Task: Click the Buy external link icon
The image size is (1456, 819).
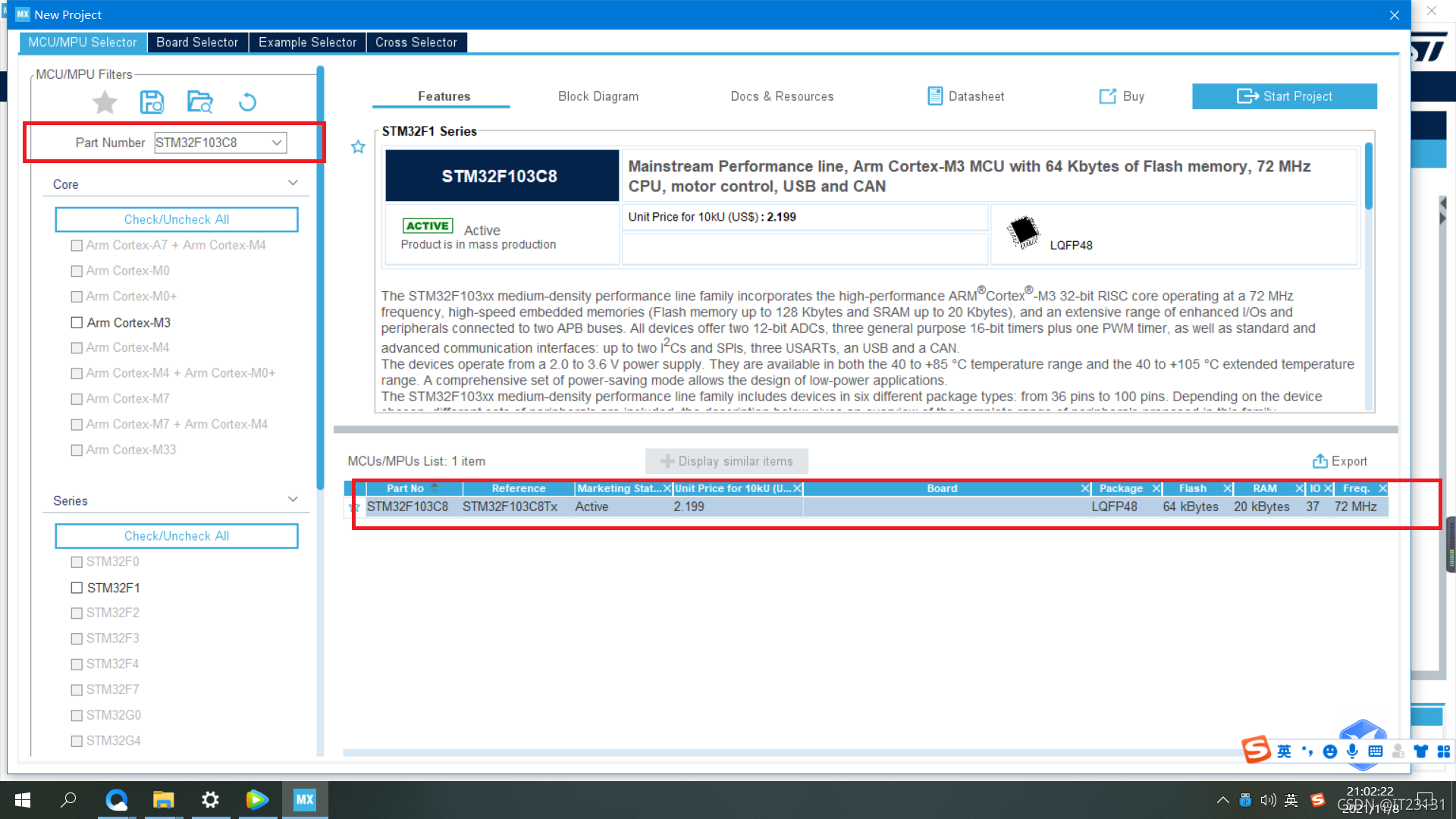Action: pos(1107,96)
